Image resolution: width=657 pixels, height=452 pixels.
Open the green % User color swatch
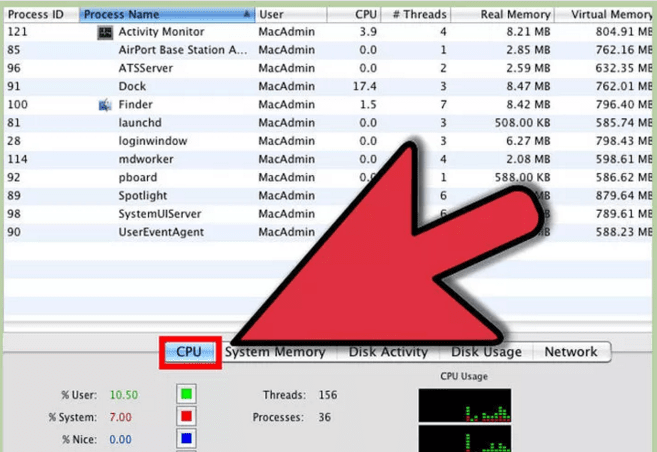[x=186, y=394]
